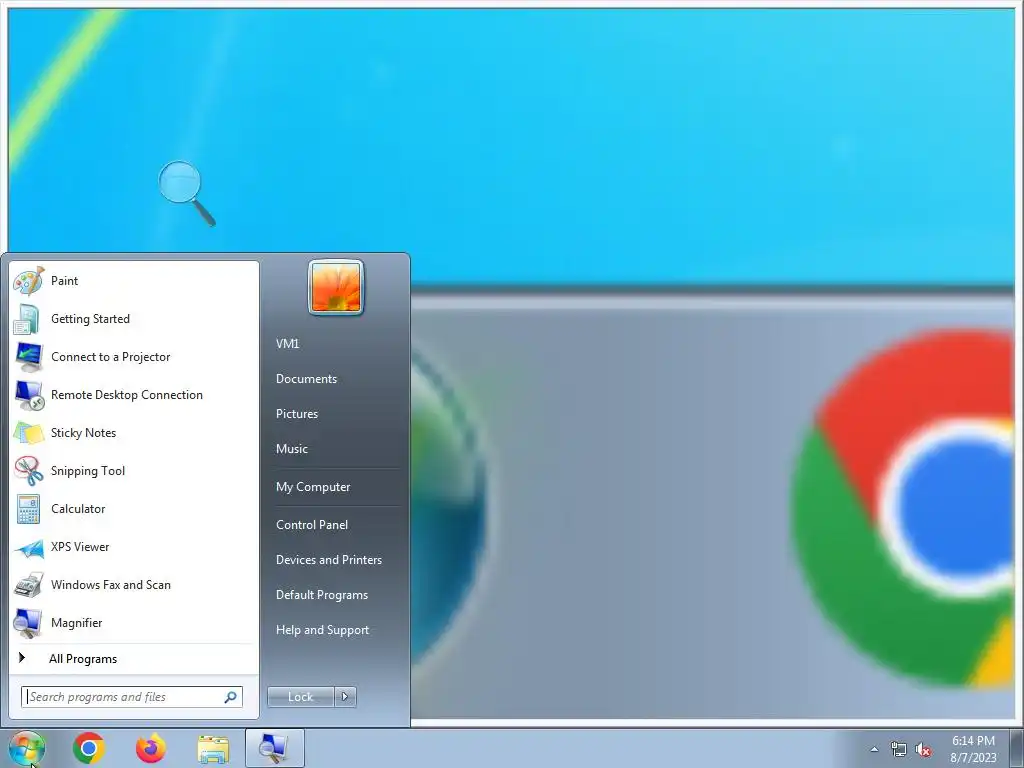Open Help and Support
The height and width of the screenshot is (768, 1024).
click(322, 630)
